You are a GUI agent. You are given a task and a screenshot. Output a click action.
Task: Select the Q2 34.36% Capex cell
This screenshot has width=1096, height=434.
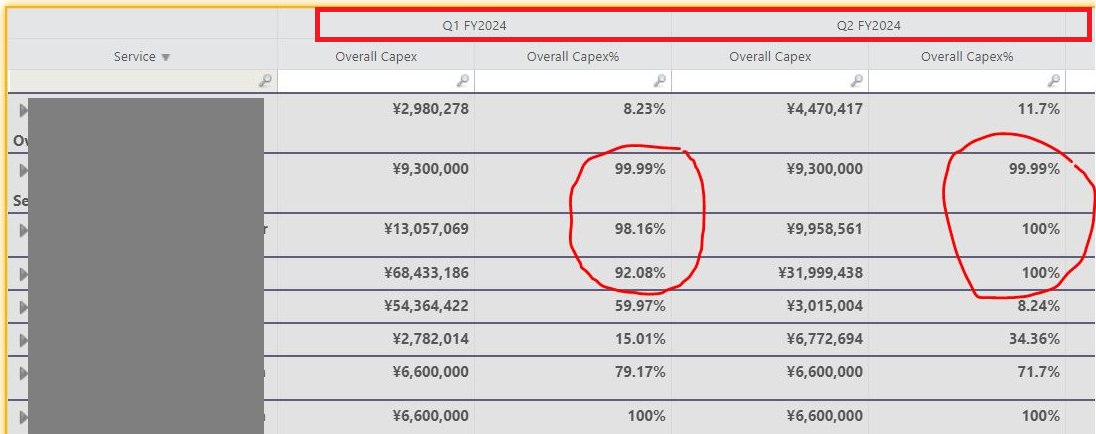tap(967, 340)
